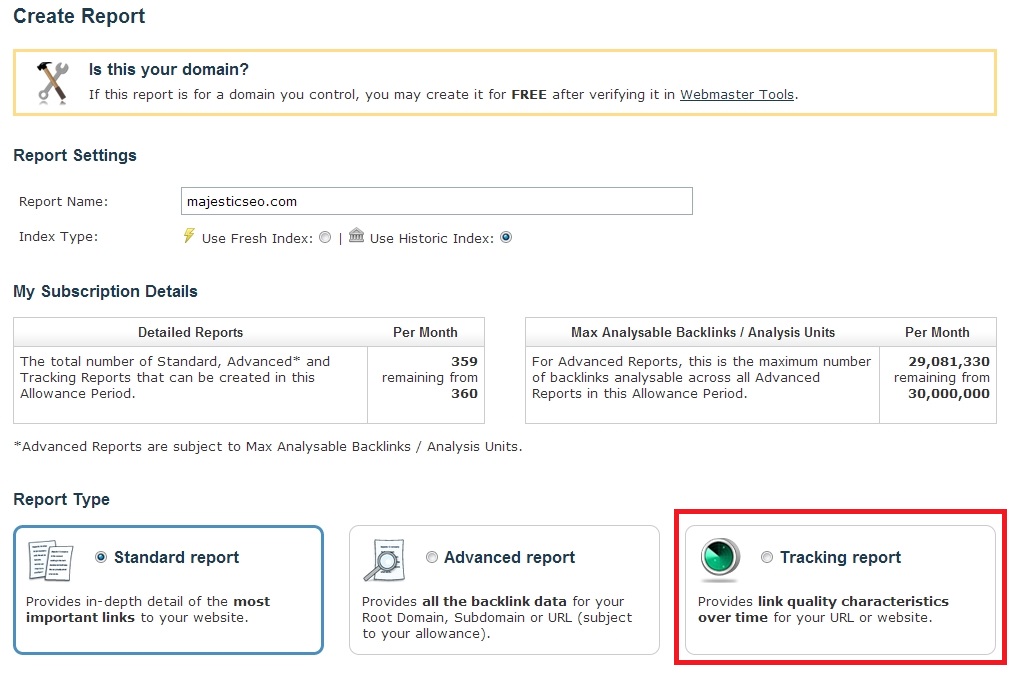The height and width of the screenshot is (675, 1010).
Task: Choose the Standard report radio option
Action: (x=101, y=557)
